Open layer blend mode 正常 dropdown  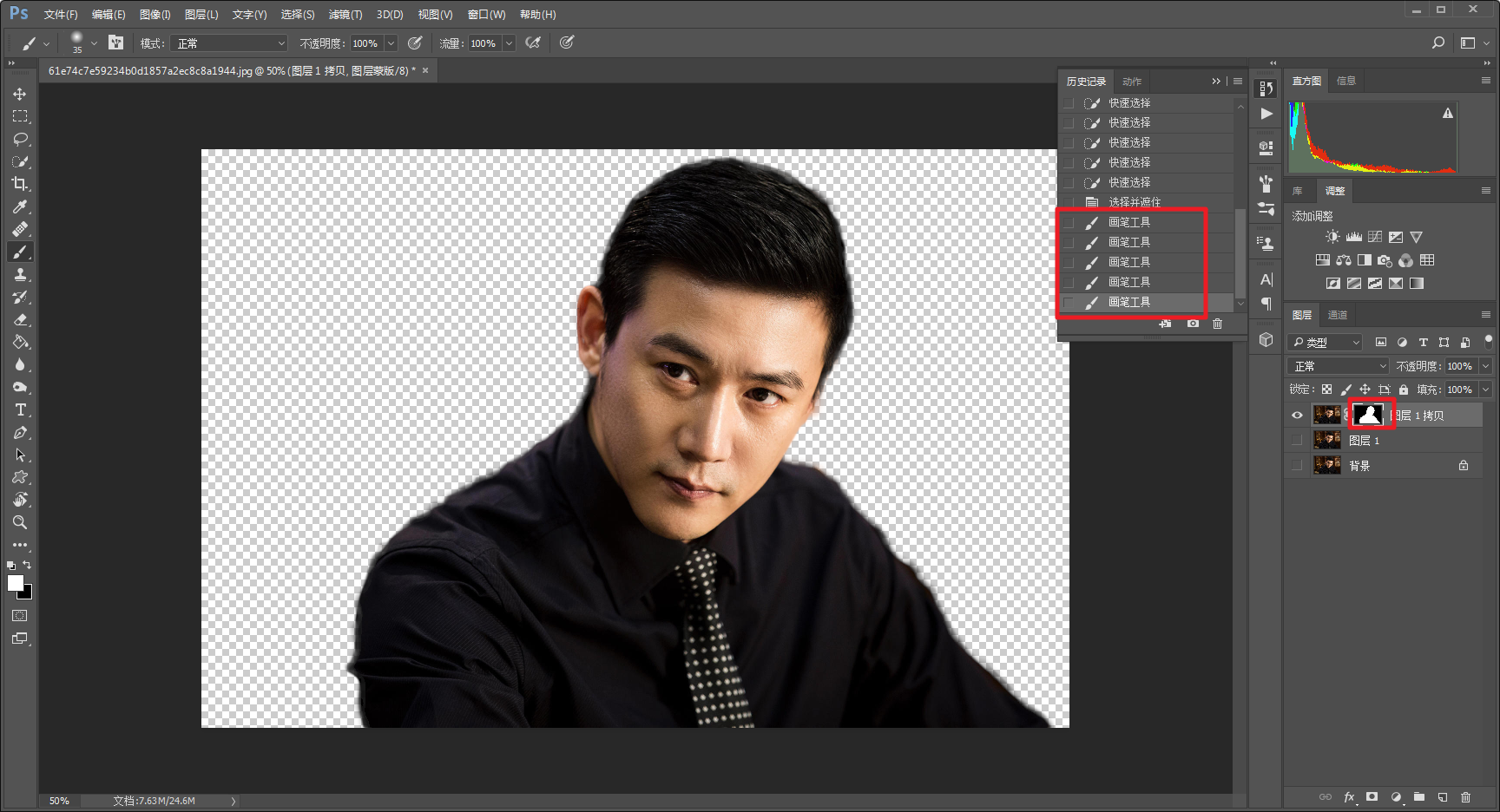click(1339, 366)
